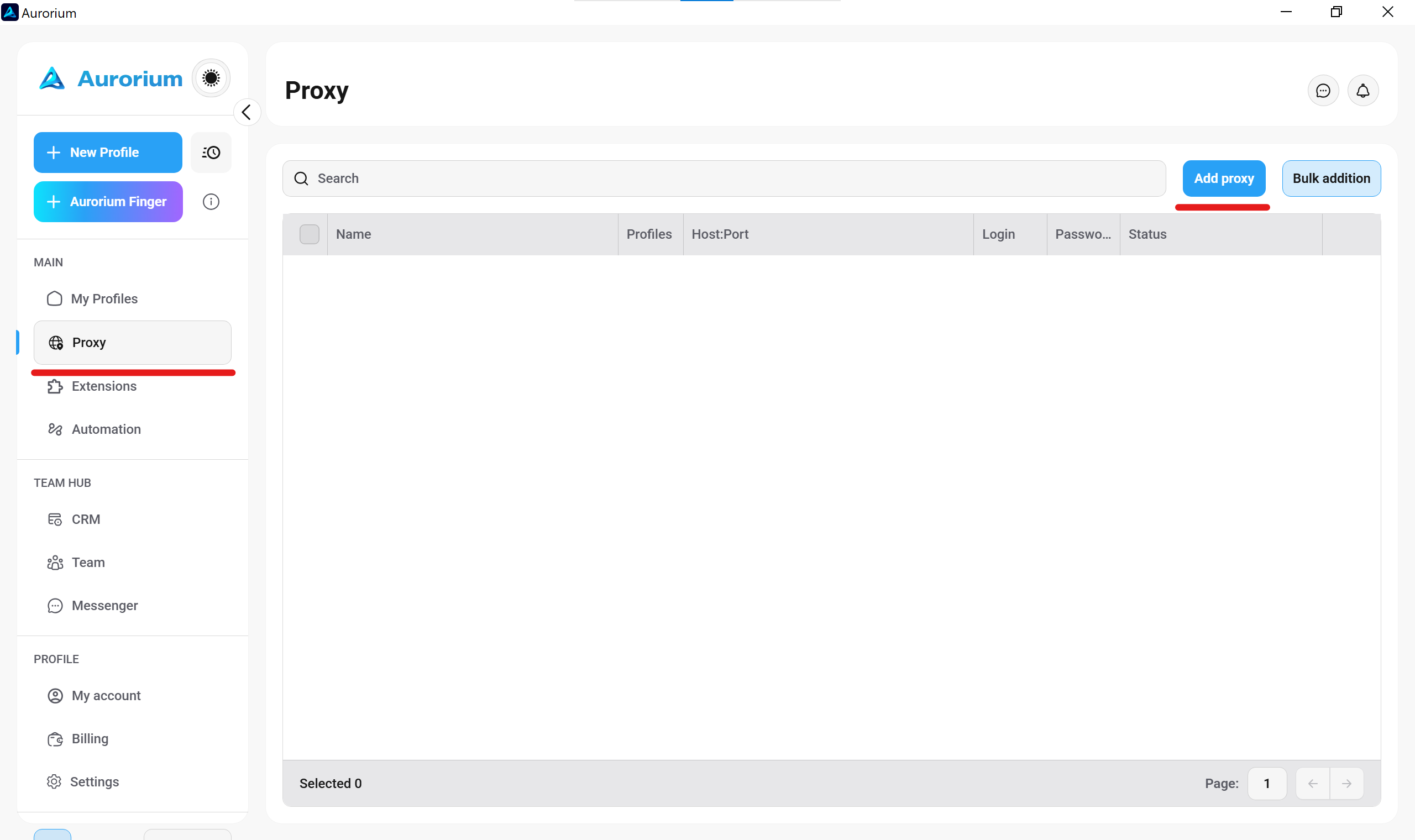Click the Add proxy button
This screenshot has width=1415, height=840.
[x=1224, y=179]
